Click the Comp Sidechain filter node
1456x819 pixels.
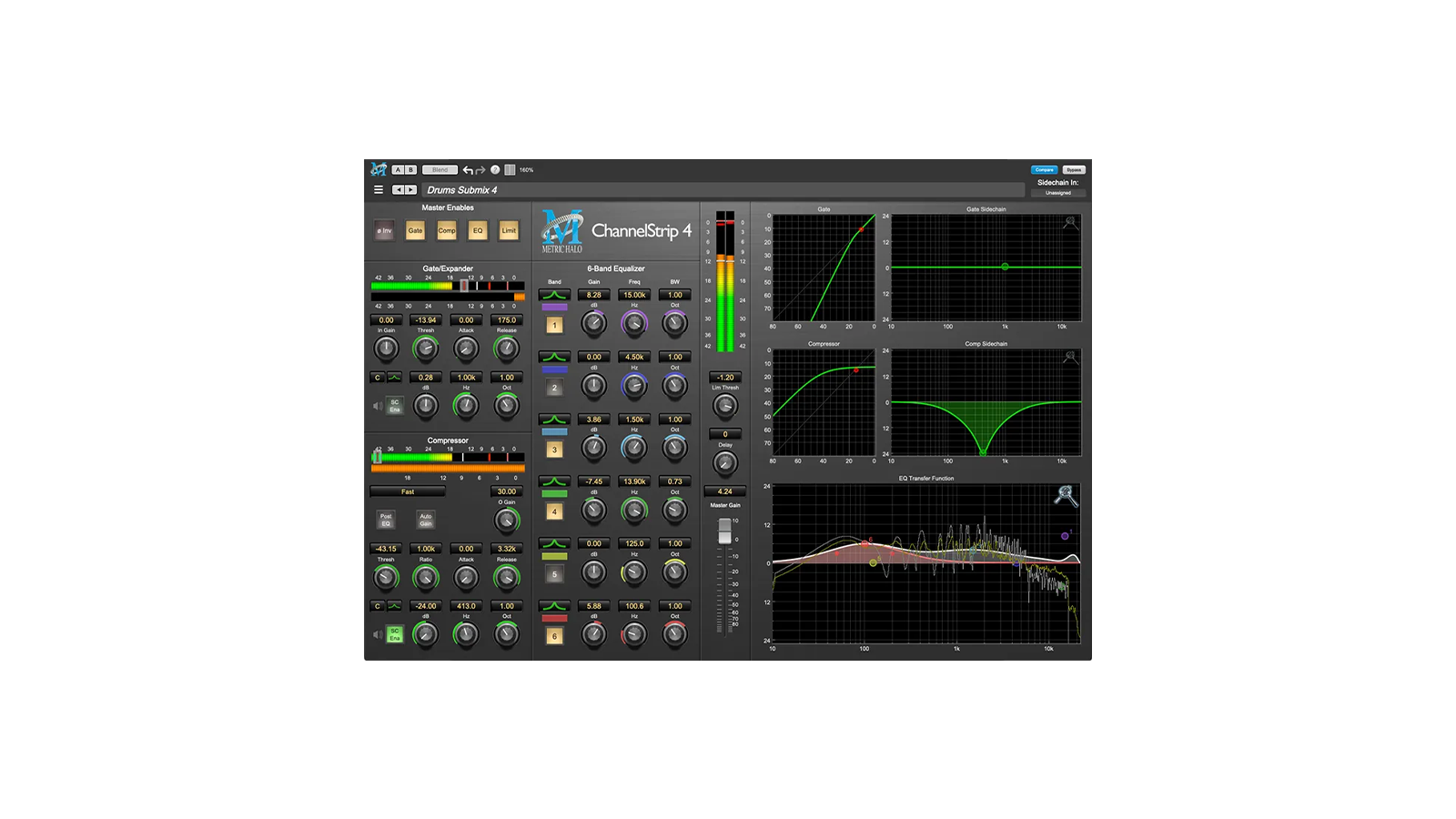click(x=983, y=451)
